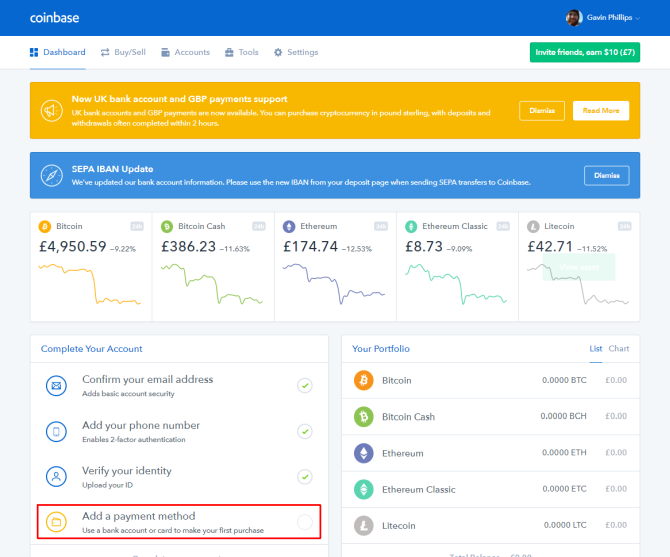Open Verify your identity step
670x557 pixels.
click(x=179, y=477)
